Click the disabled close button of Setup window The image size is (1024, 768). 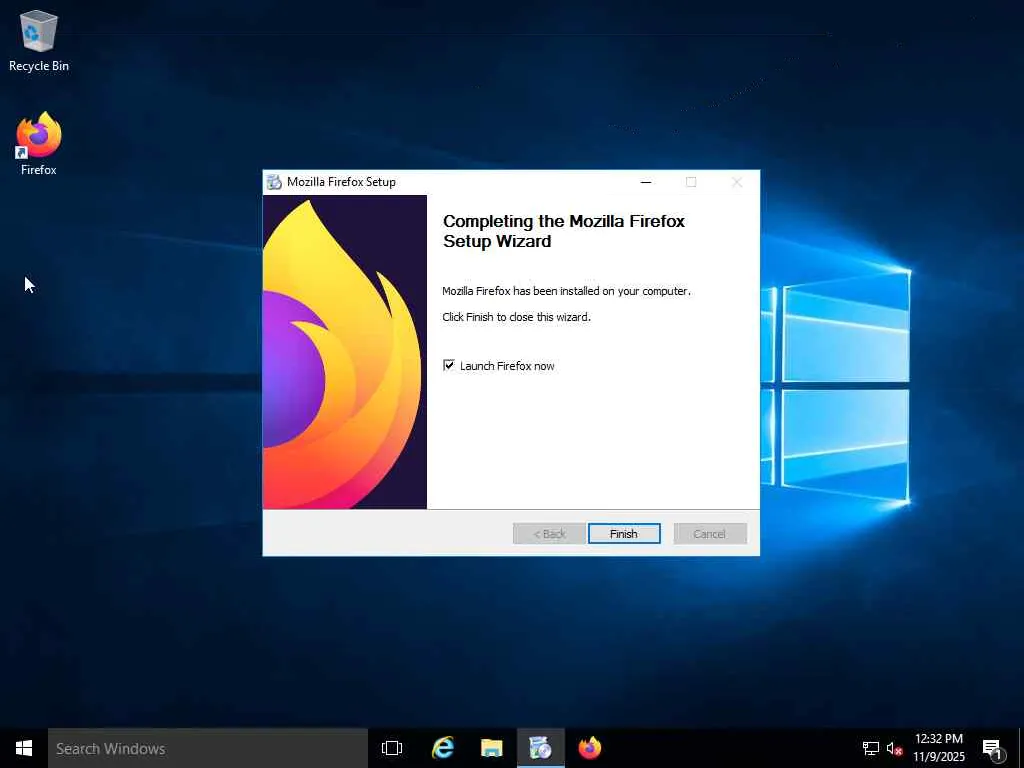[737, 182]
